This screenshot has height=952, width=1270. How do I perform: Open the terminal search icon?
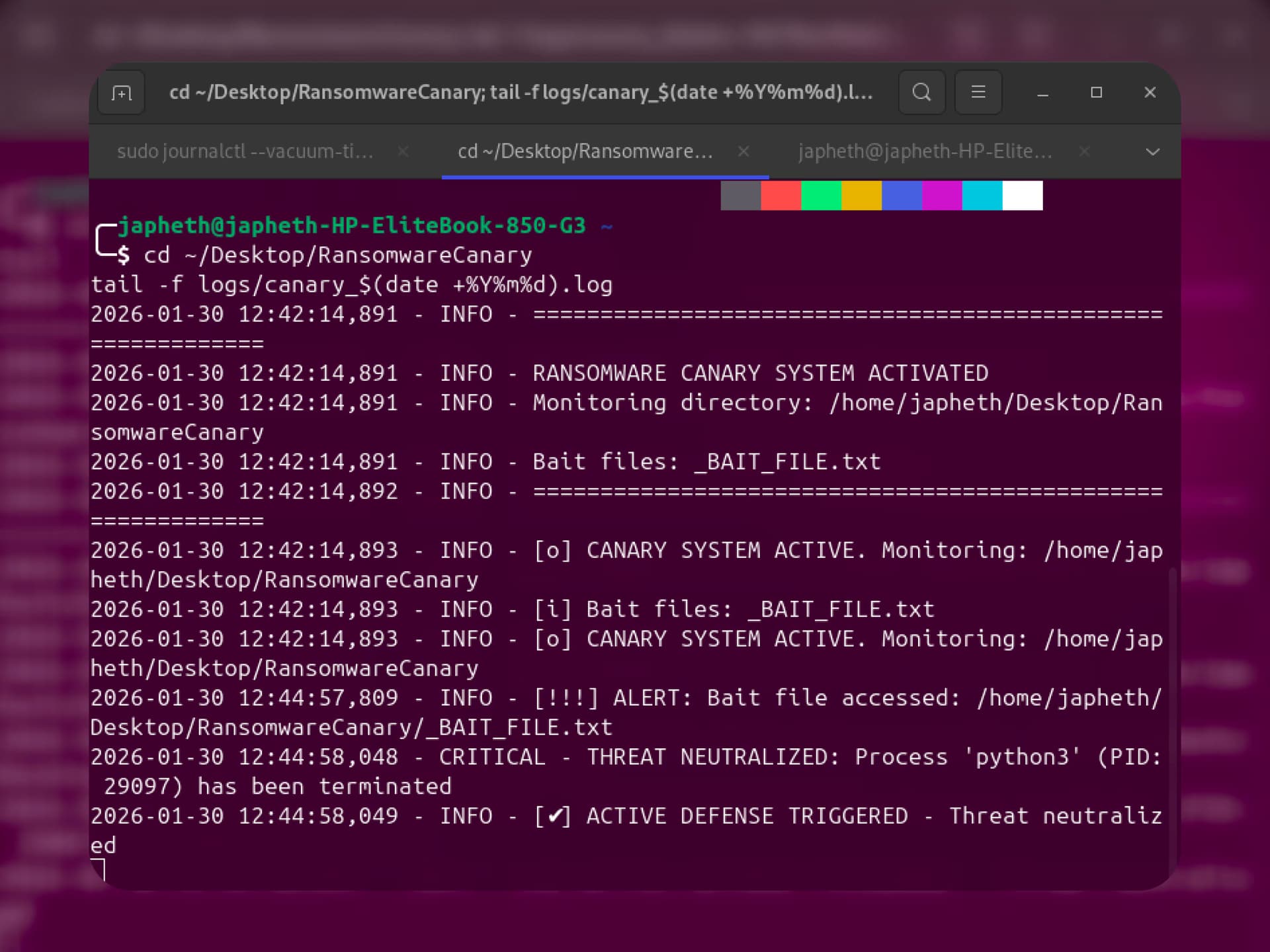tap(921, 93)
